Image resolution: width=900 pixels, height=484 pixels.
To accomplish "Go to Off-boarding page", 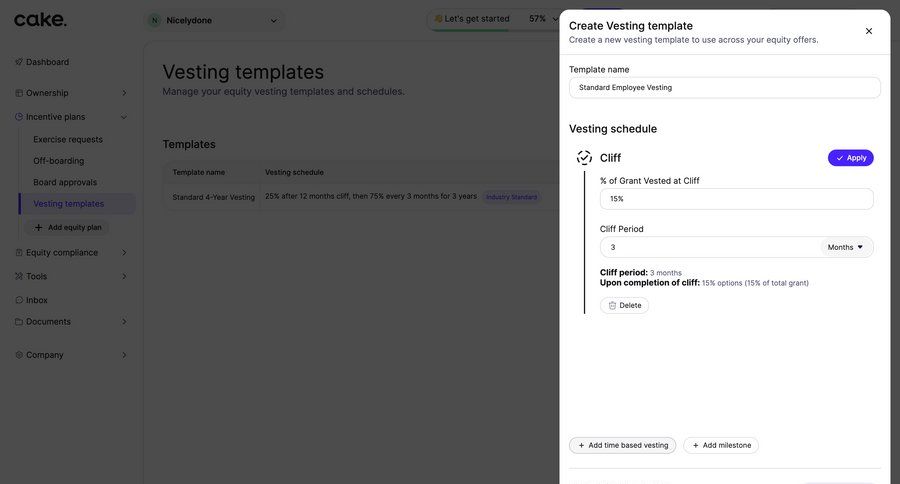I will [x=59, y=161].
